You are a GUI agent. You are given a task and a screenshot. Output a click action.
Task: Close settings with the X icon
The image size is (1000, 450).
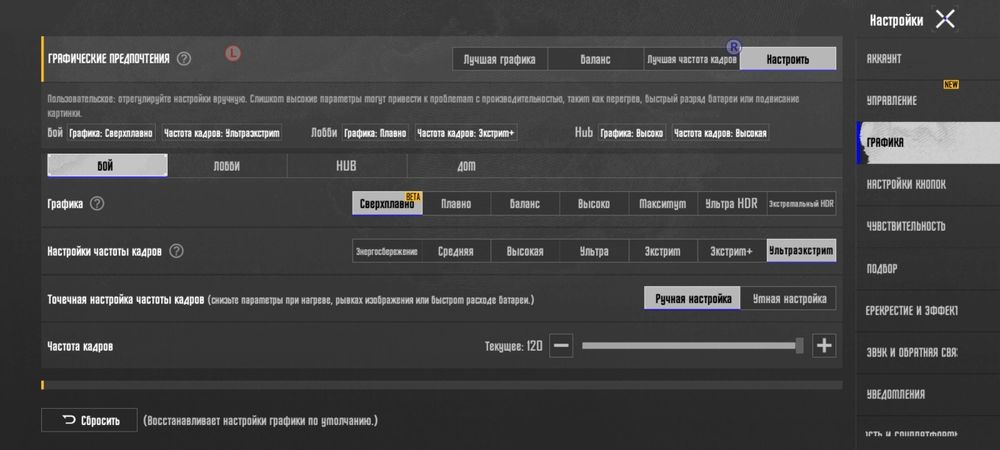tap(945, 19)
